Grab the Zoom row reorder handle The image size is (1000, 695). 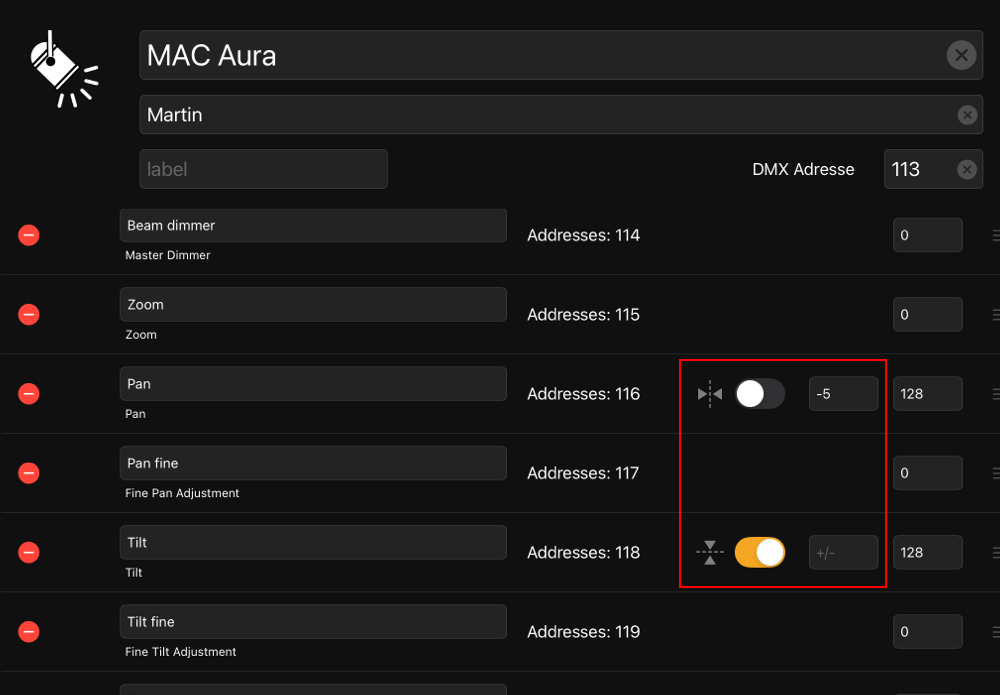pyautogui.click(x=995, y=314)
